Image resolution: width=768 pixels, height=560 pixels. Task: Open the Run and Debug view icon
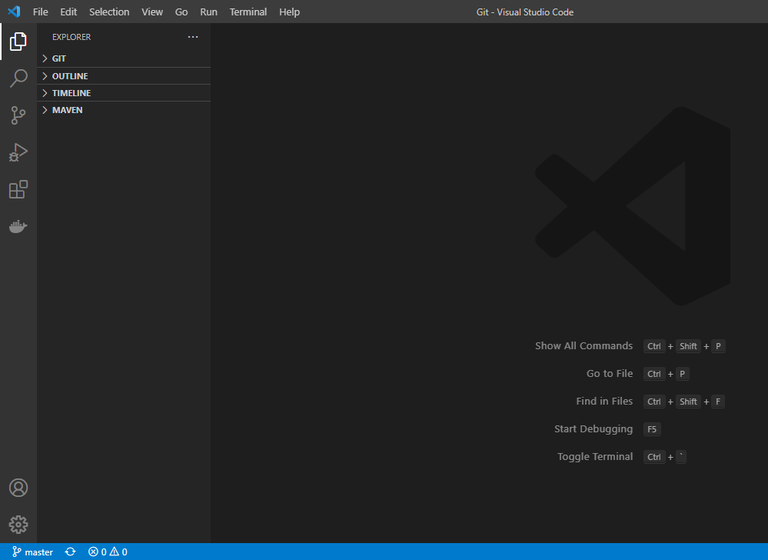tap(18, 152)
